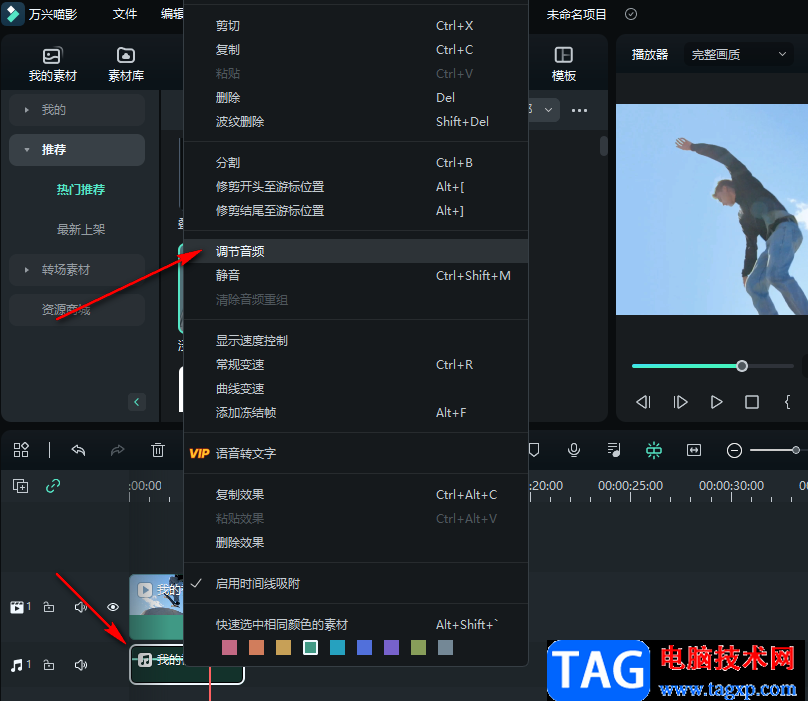Click the zoom-to-fit timeline icon

point(694,450)
